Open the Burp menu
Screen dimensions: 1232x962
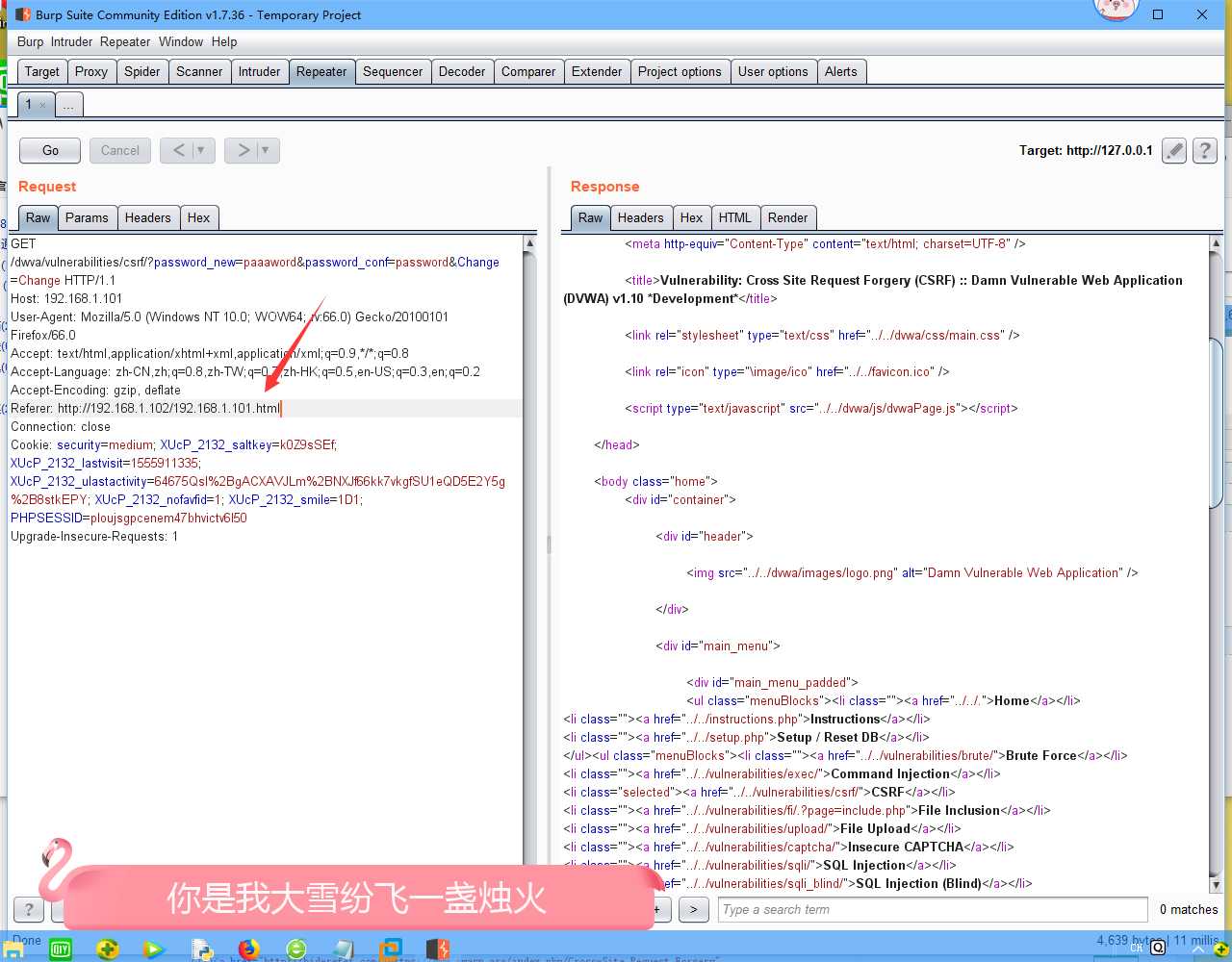30,42
